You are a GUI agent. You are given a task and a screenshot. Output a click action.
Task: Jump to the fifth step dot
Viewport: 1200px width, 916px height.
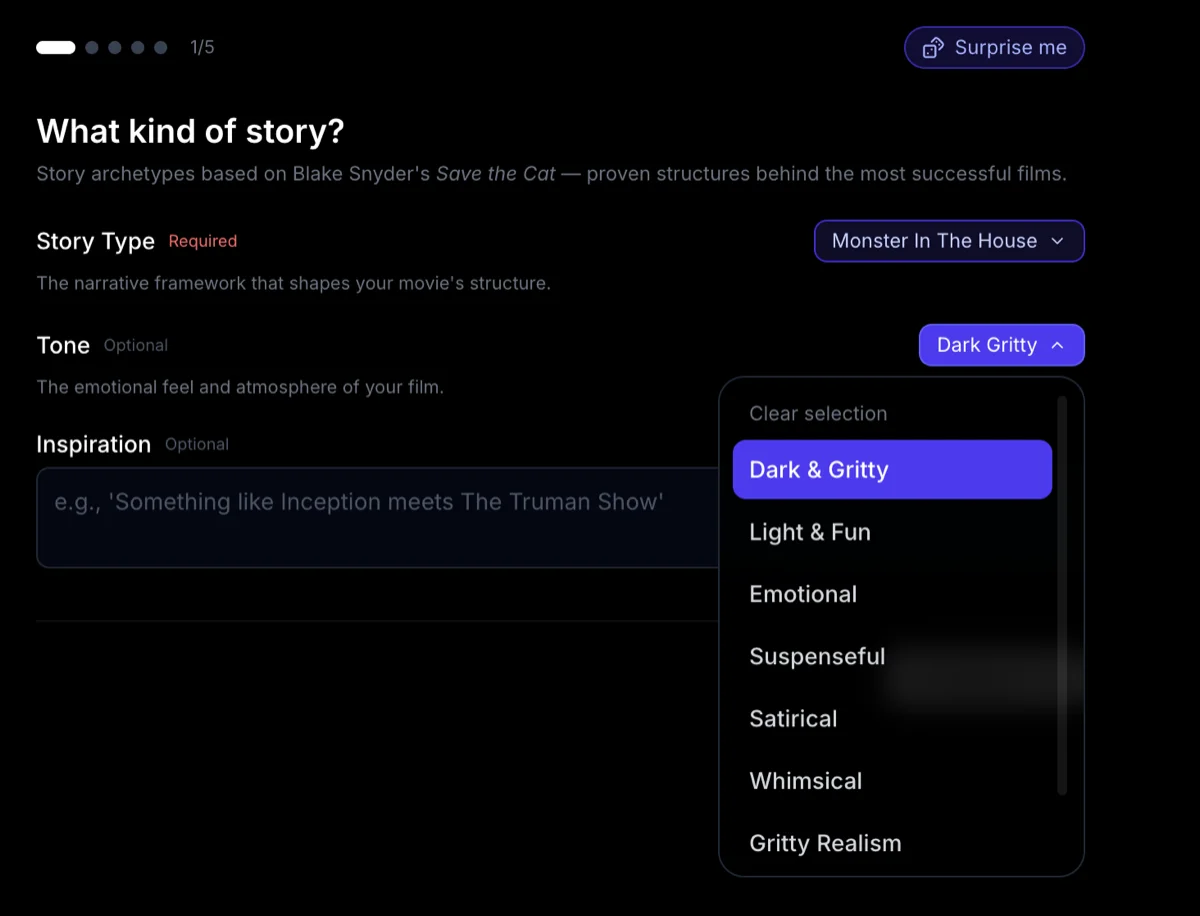161,47
